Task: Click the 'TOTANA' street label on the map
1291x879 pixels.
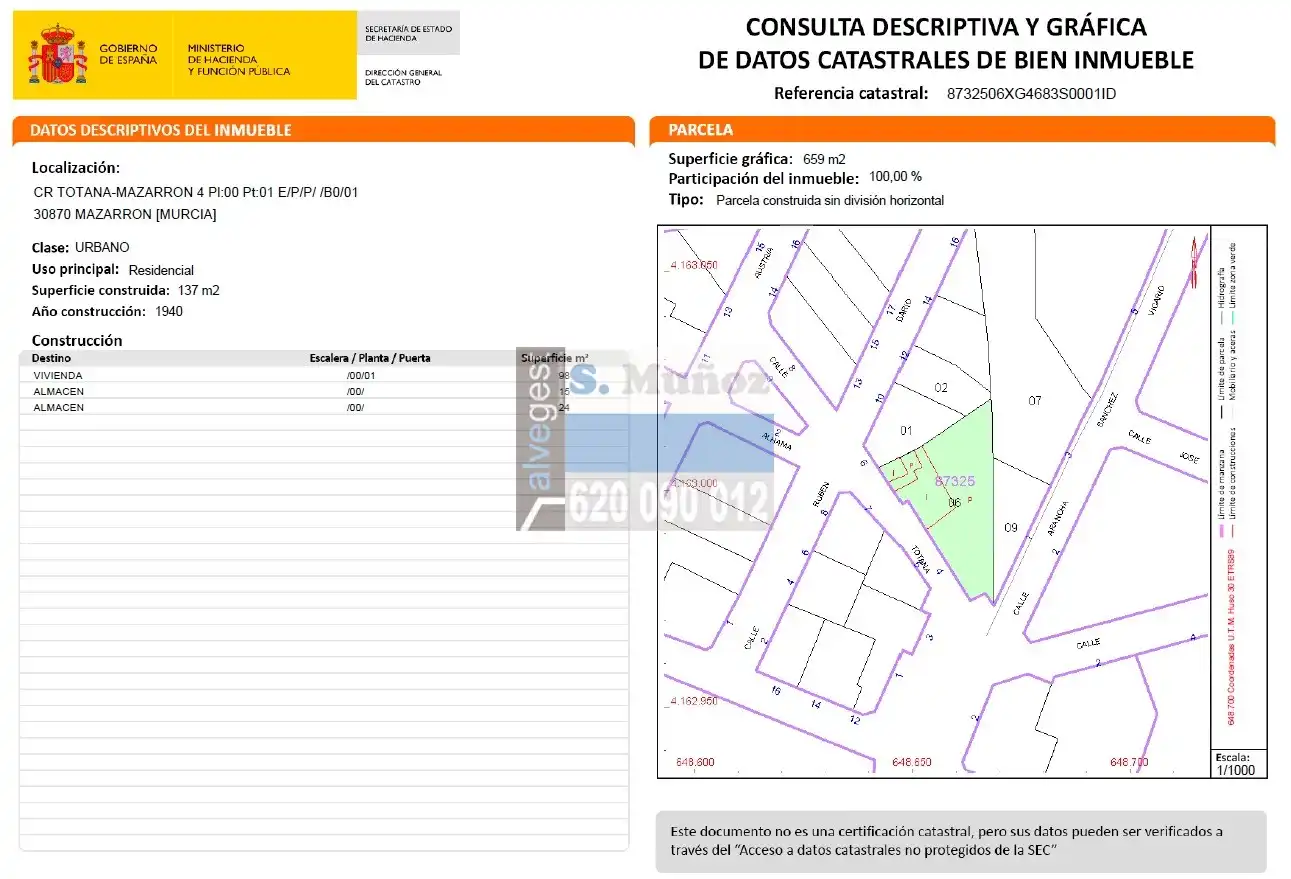Action: 921,557
